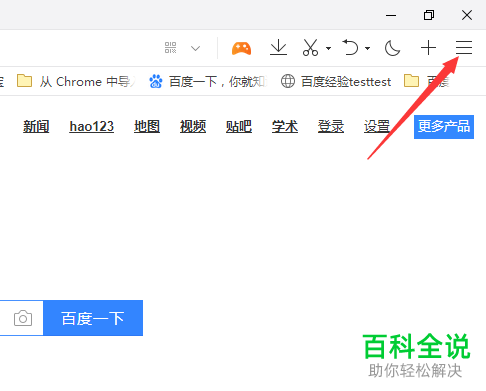Click the 百度一下 search button

pos(93,318)
